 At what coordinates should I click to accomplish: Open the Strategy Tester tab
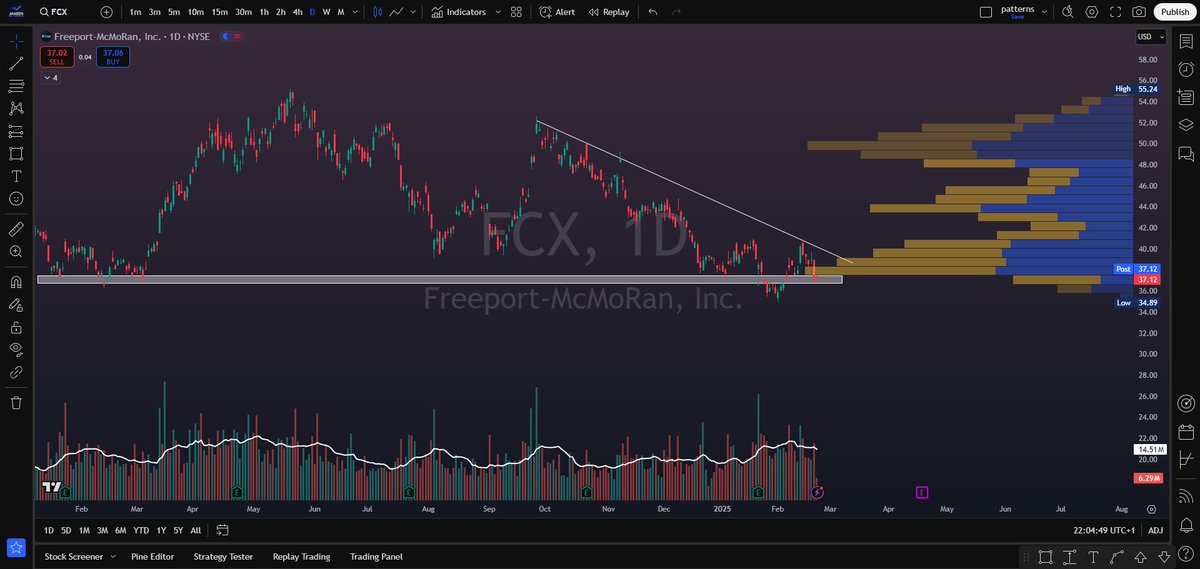223,556
